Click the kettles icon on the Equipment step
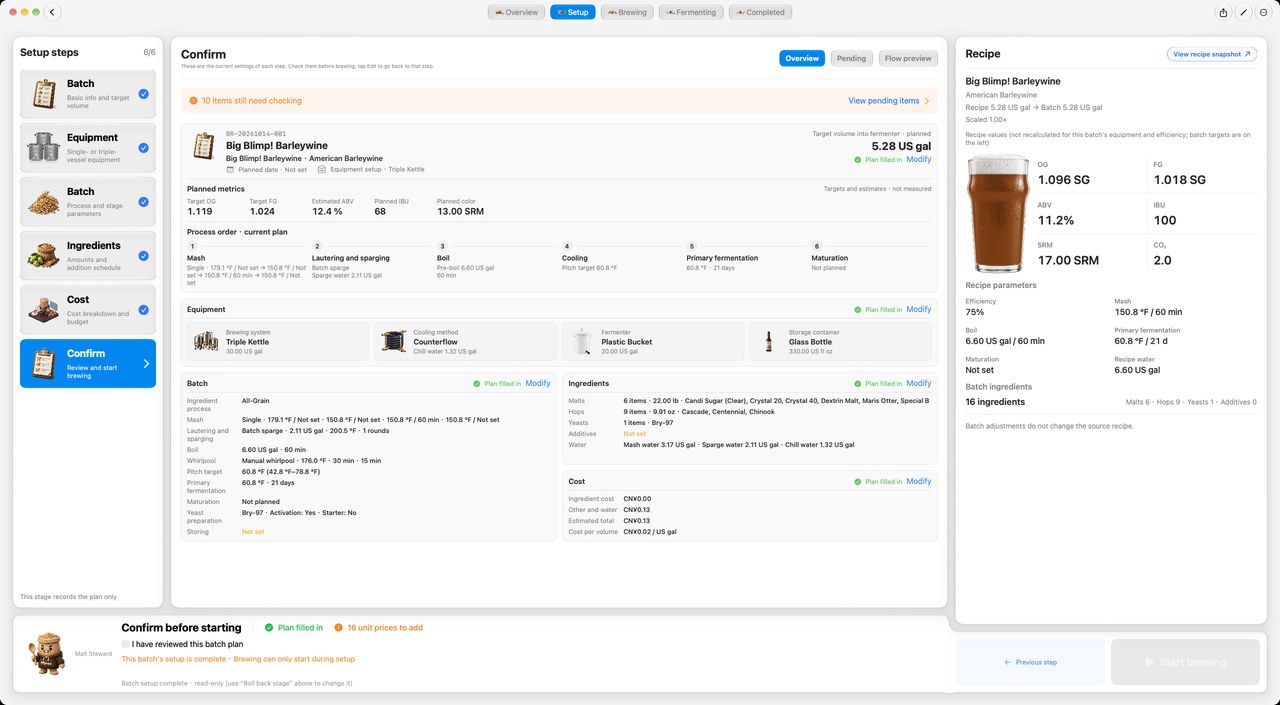 (43, 148)
